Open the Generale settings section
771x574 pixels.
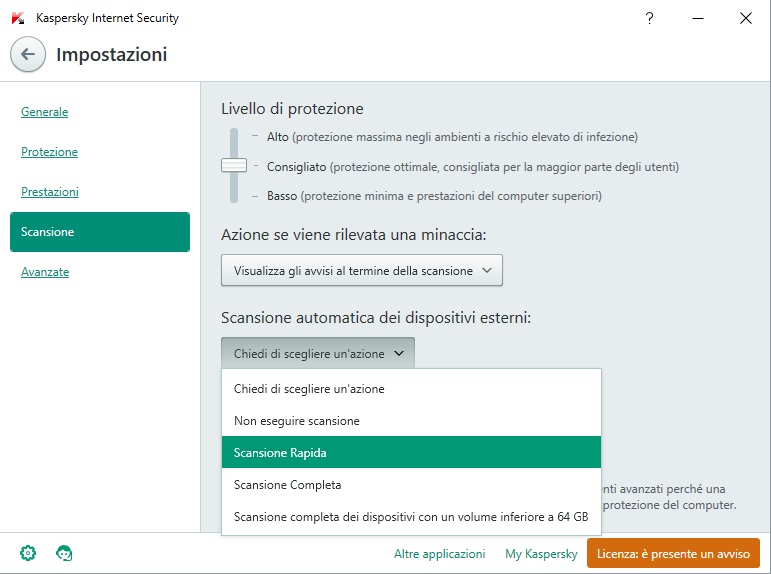tap(45, 112)
